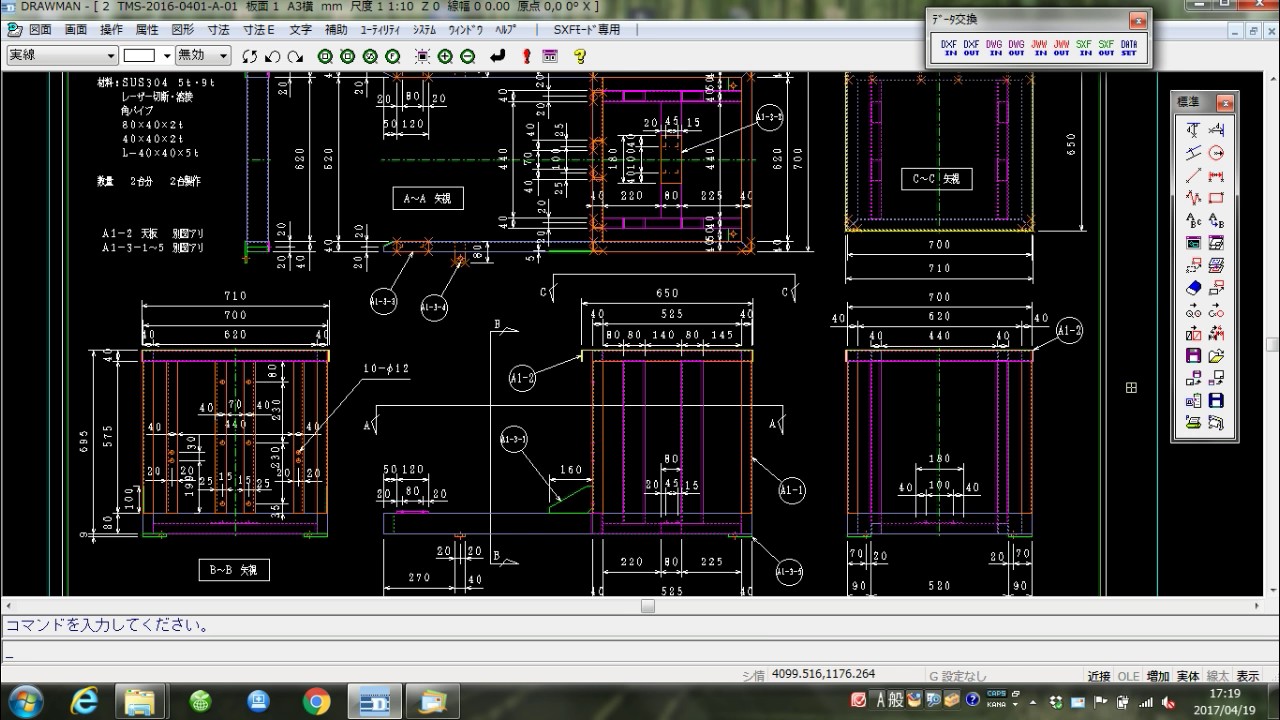1280x720 pixels.
Task: Click the DXF IN import icon
Action: [x=949, y=48]
